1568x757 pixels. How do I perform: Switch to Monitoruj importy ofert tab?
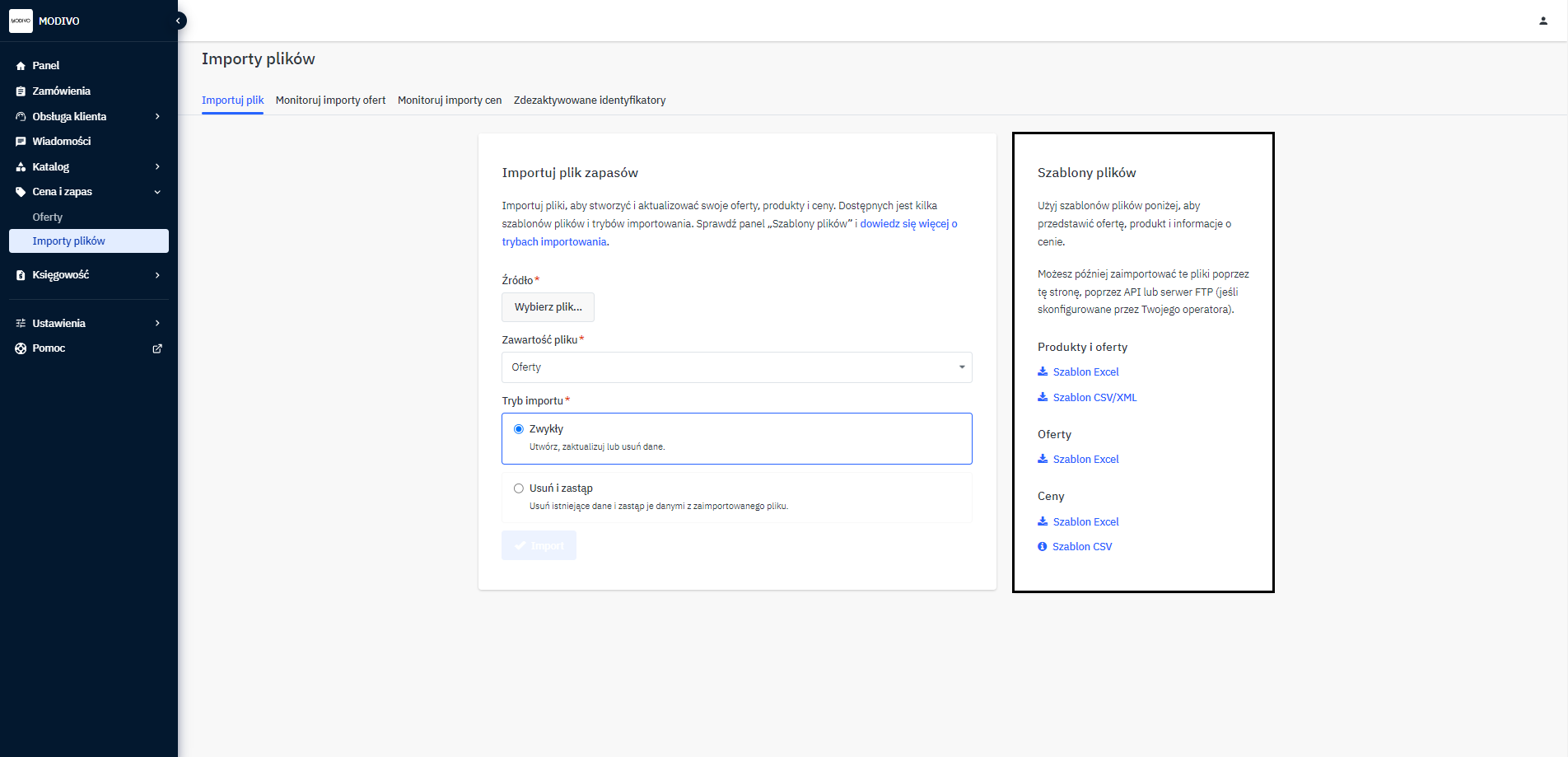(330, 100)
